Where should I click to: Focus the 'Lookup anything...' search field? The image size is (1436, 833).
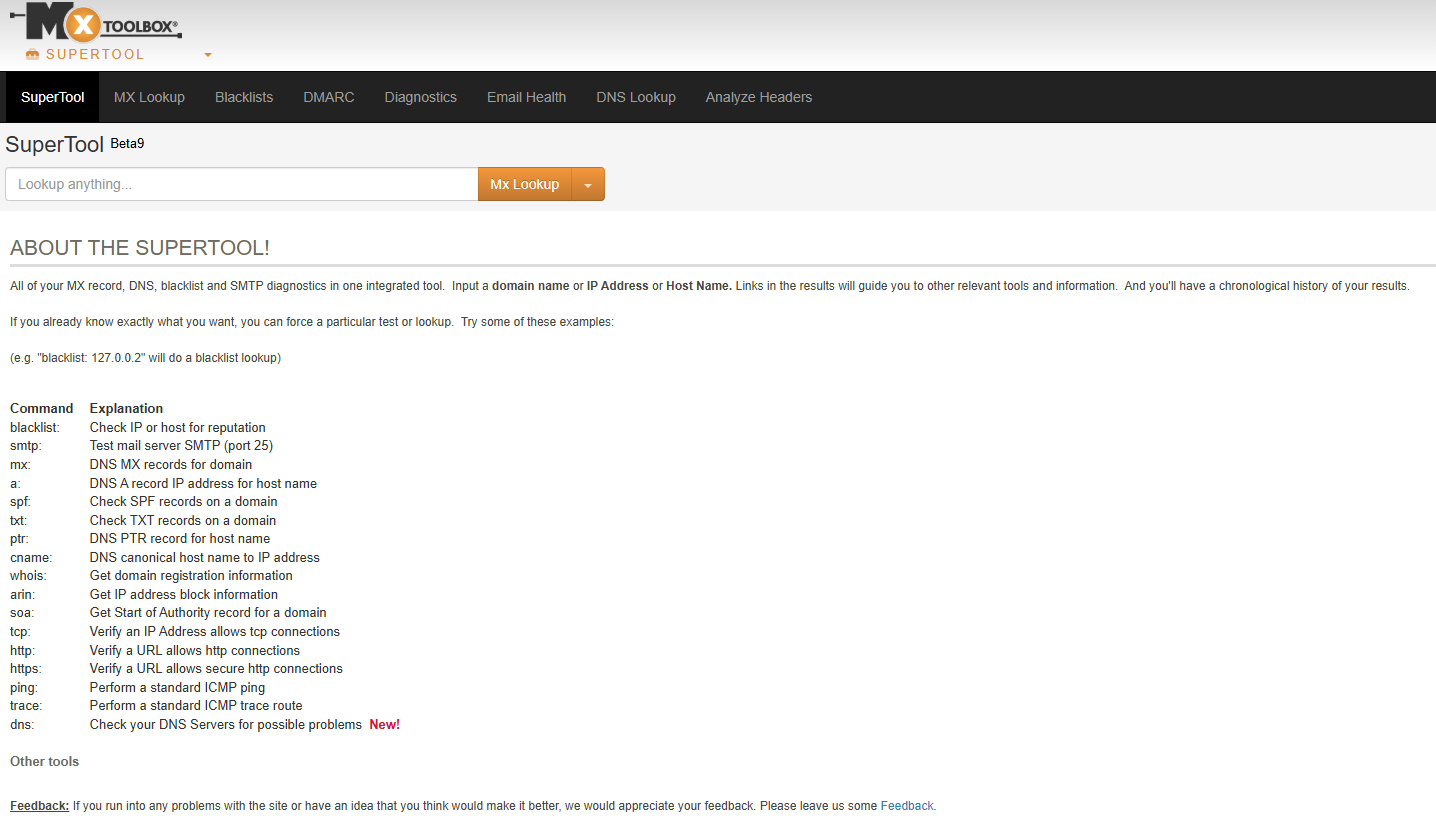[242, 184]
